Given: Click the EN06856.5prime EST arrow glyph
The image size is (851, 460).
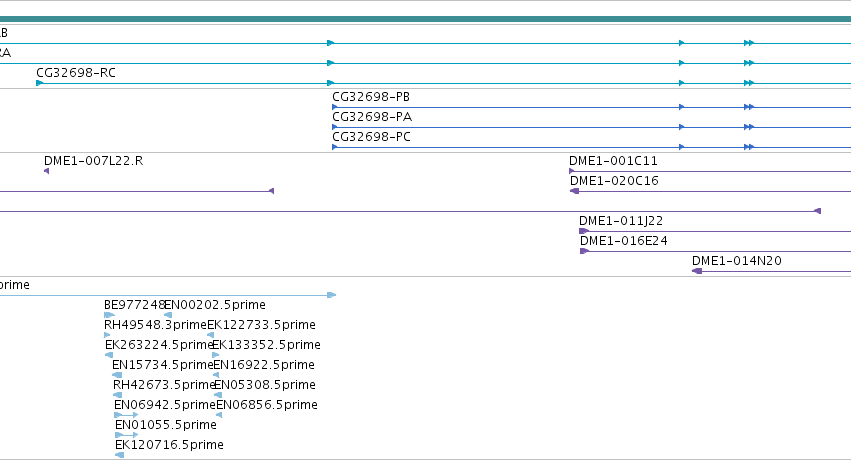Looking at the screenshot, I should [x=219, y=415].
